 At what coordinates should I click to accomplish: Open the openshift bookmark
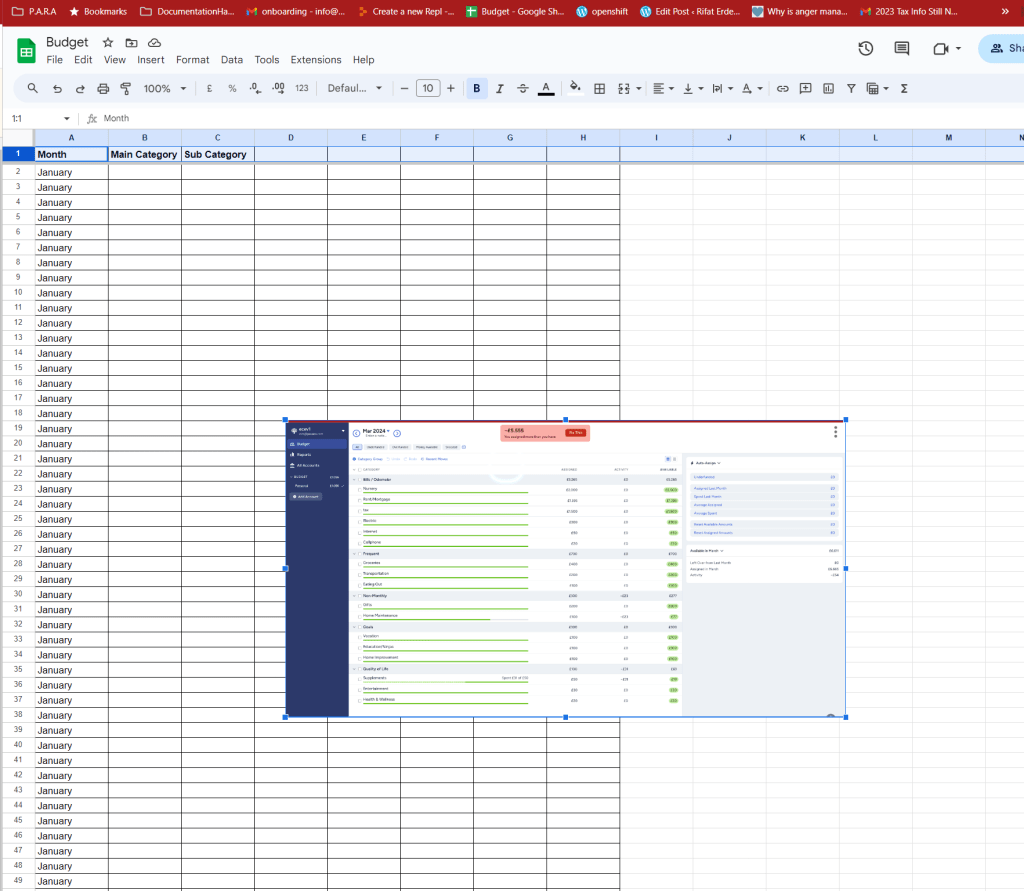[602, 11]
